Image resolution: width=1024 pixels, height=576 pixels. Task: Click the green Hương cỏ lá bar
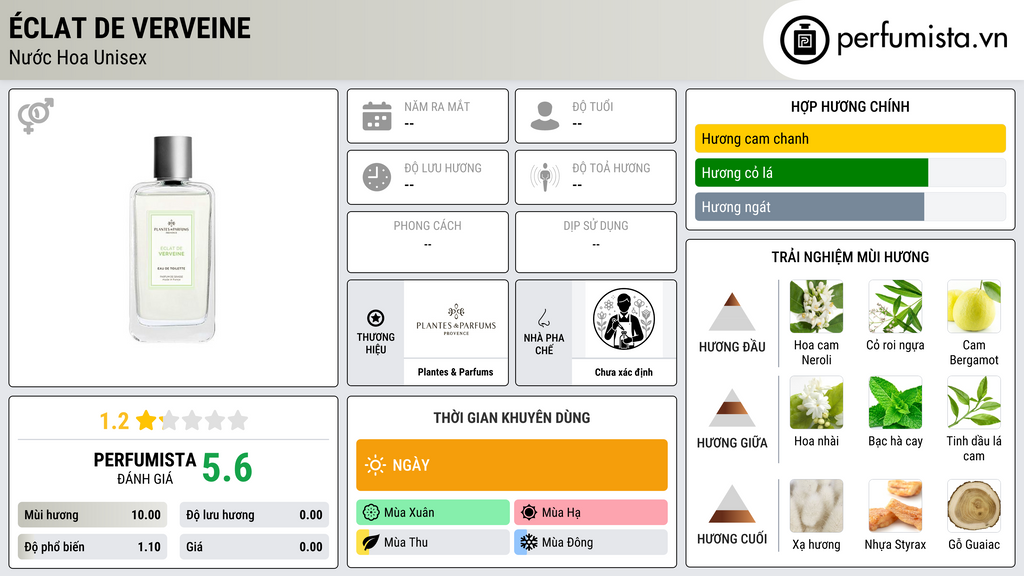pyautogui.click(x=811, y=173)
